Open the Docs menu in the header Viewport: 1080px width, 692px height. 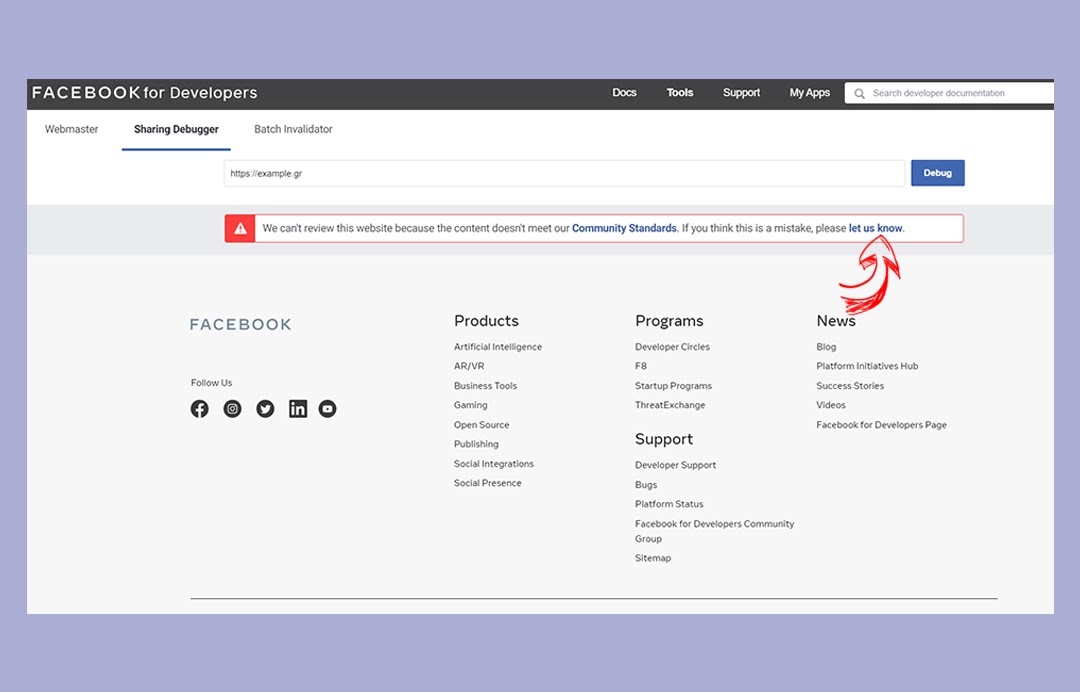point(624,93)
